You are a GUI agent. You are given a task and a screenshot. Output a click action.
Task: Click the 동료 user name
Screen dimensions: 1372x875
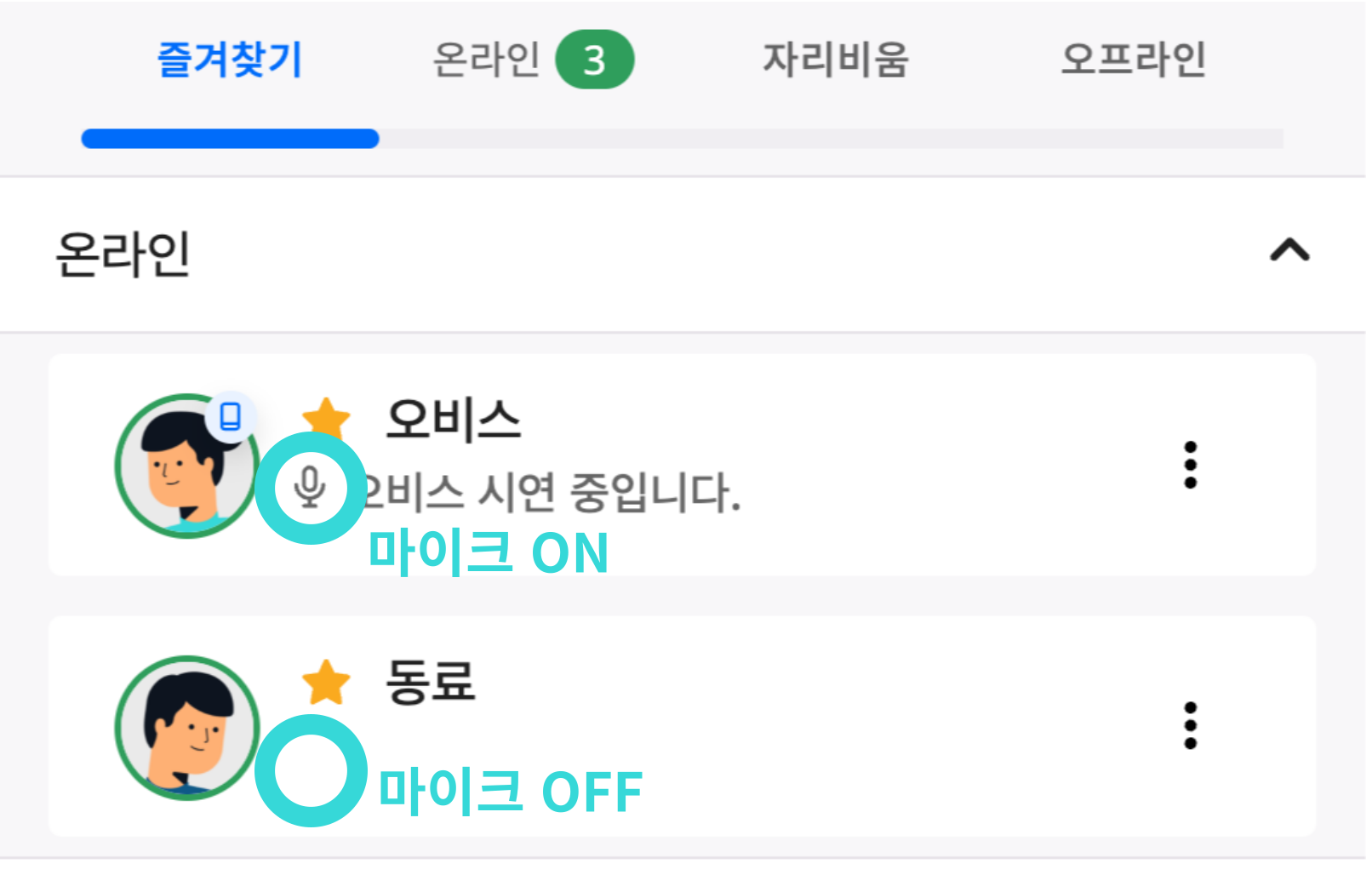[x=431, y=682]
